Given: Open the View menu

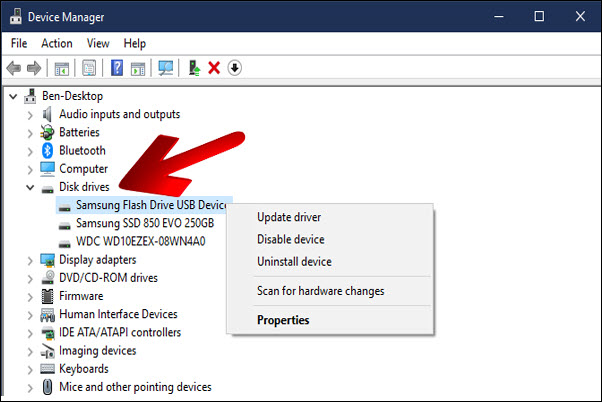Looking at the screenshot, I should click(x=98, y=43).
